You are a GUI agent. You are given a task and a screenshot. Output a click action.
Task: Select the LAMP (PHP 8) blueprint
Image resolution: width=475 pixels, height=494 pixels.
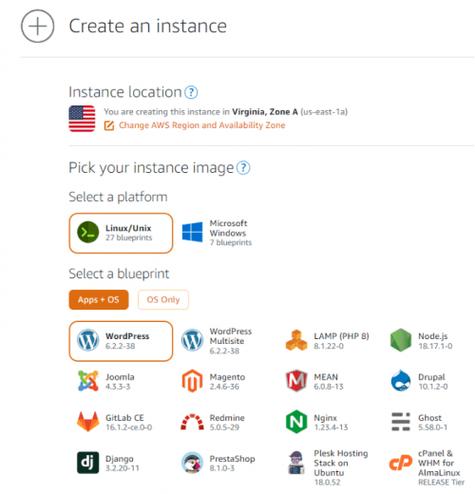click(x=328, y=340)
